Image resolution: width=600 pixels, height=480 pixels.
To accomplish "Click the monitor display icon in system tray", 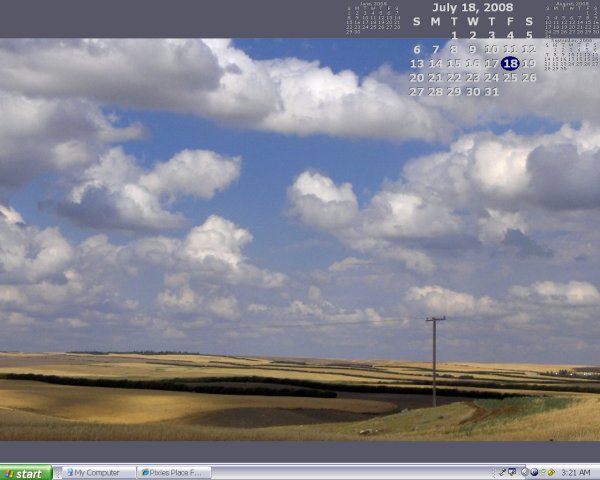I will [512, 472].
